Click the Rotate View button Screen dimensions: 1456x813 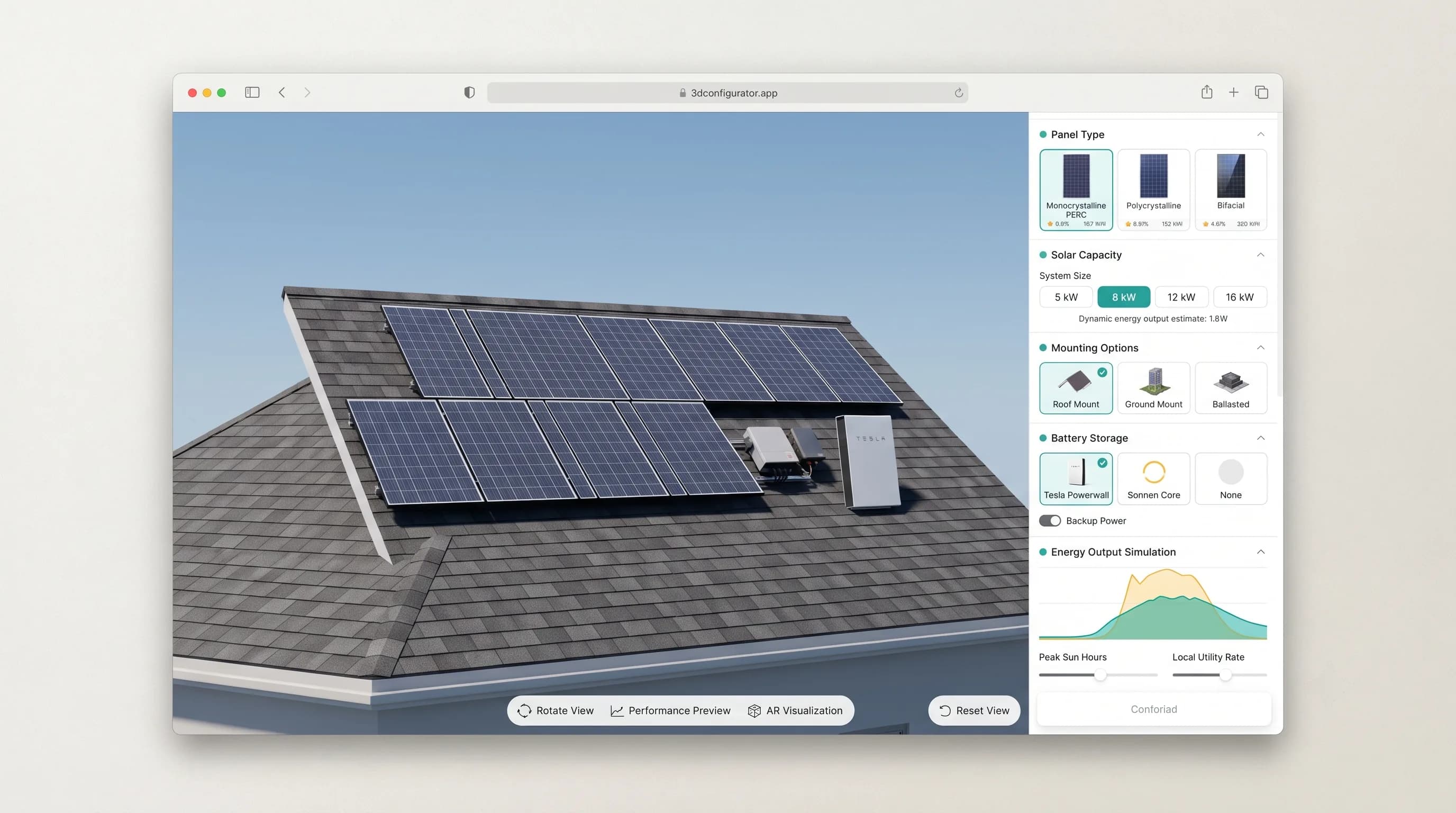point(555,711)
